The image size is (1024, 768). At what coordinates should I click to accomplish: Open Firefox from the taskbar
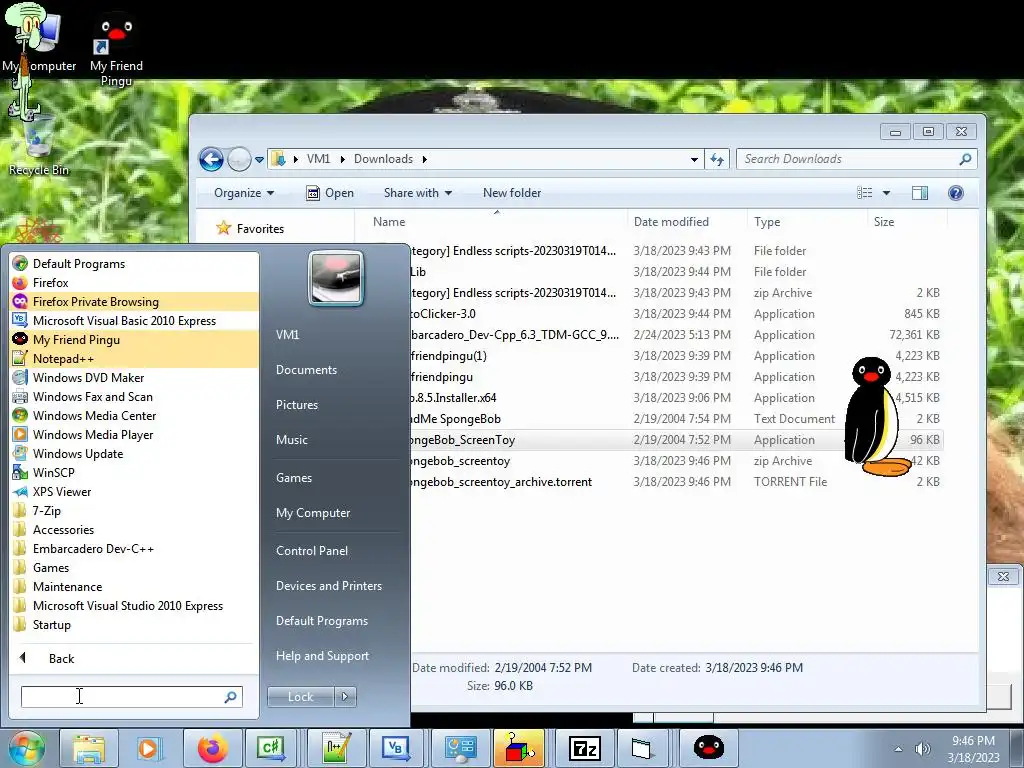click(212, 748)
